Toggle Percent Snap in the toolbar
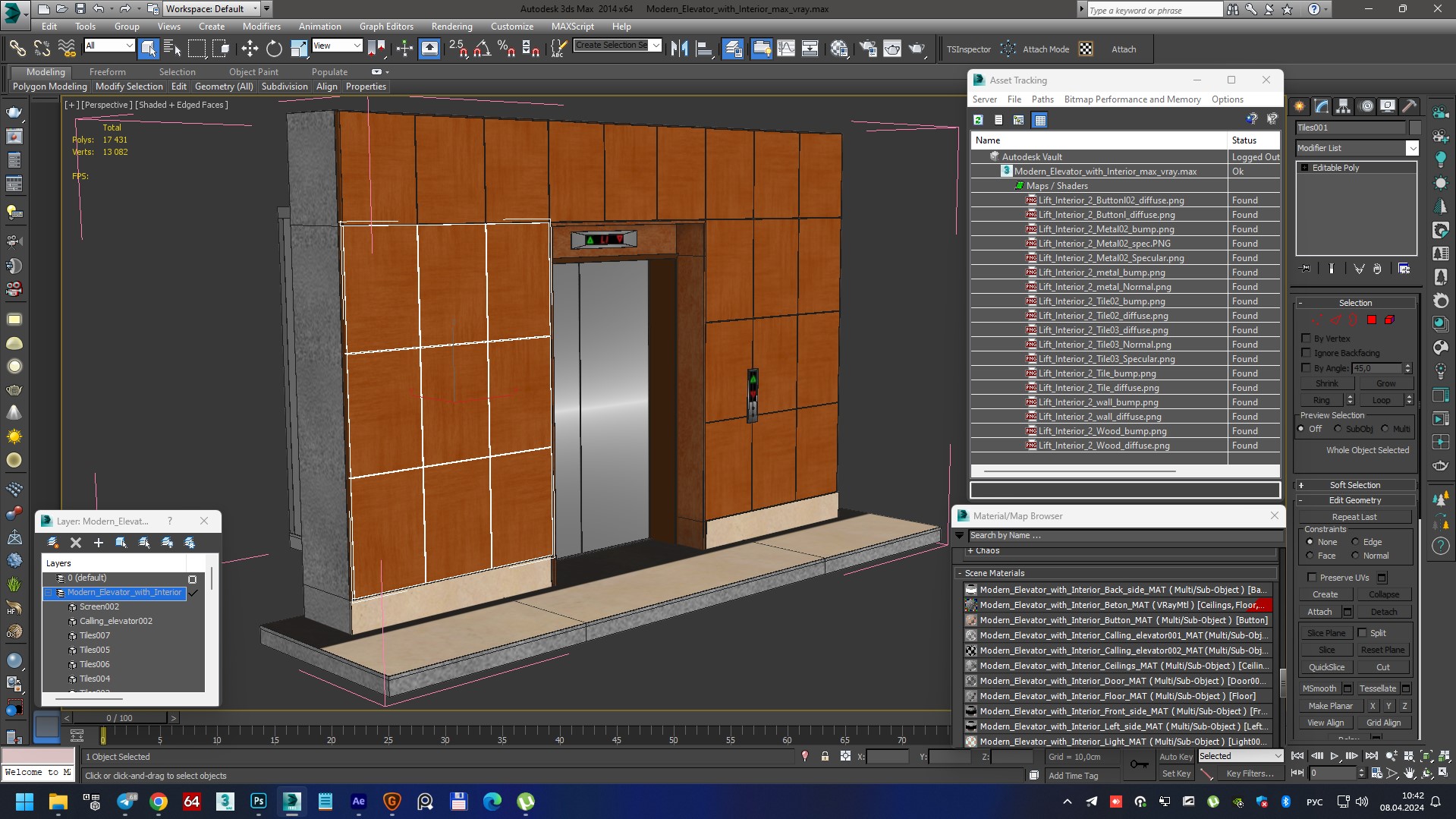 506,49
